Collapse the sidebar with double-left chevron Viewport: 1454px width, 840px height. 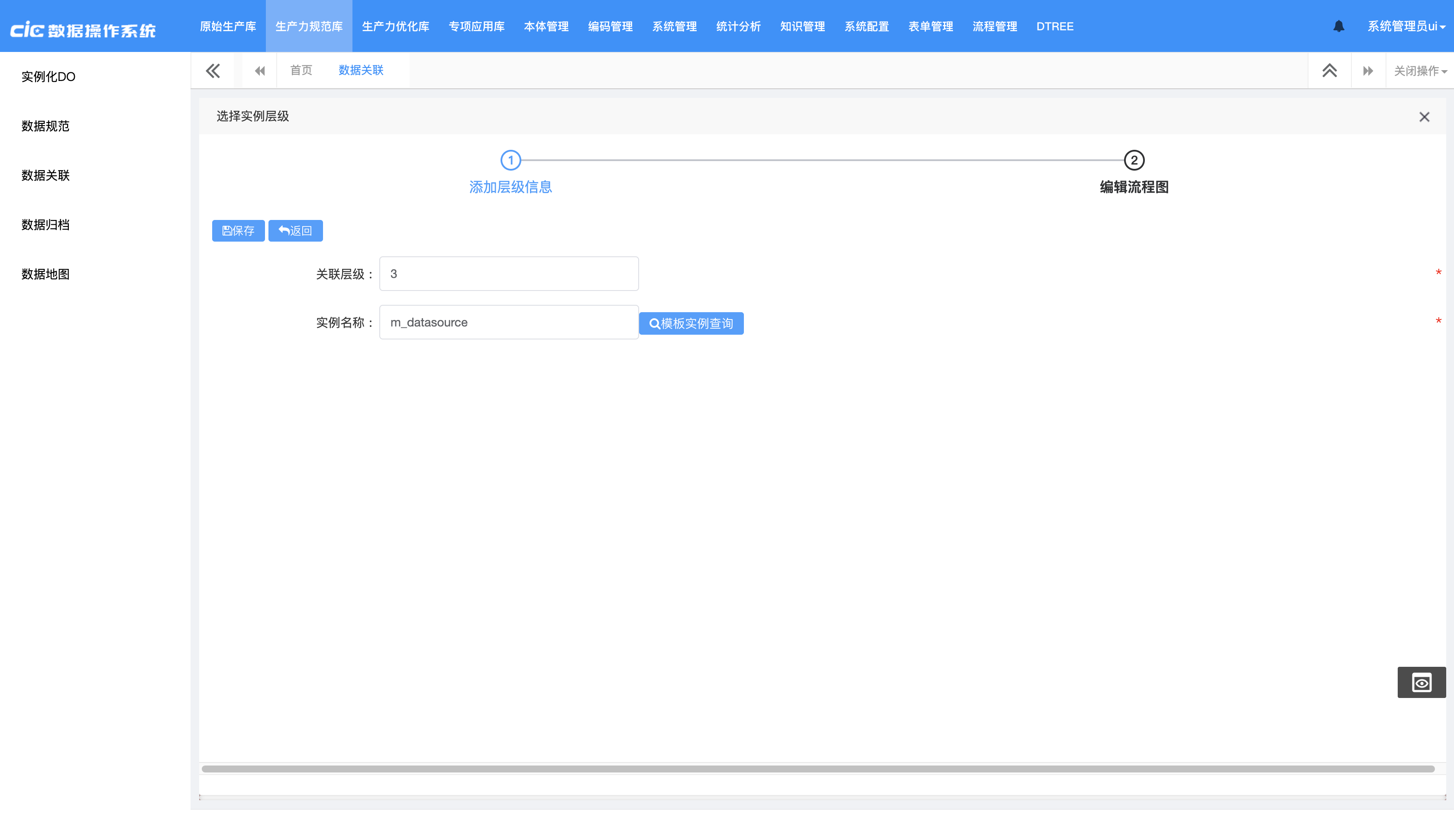[x=213, y=71]
